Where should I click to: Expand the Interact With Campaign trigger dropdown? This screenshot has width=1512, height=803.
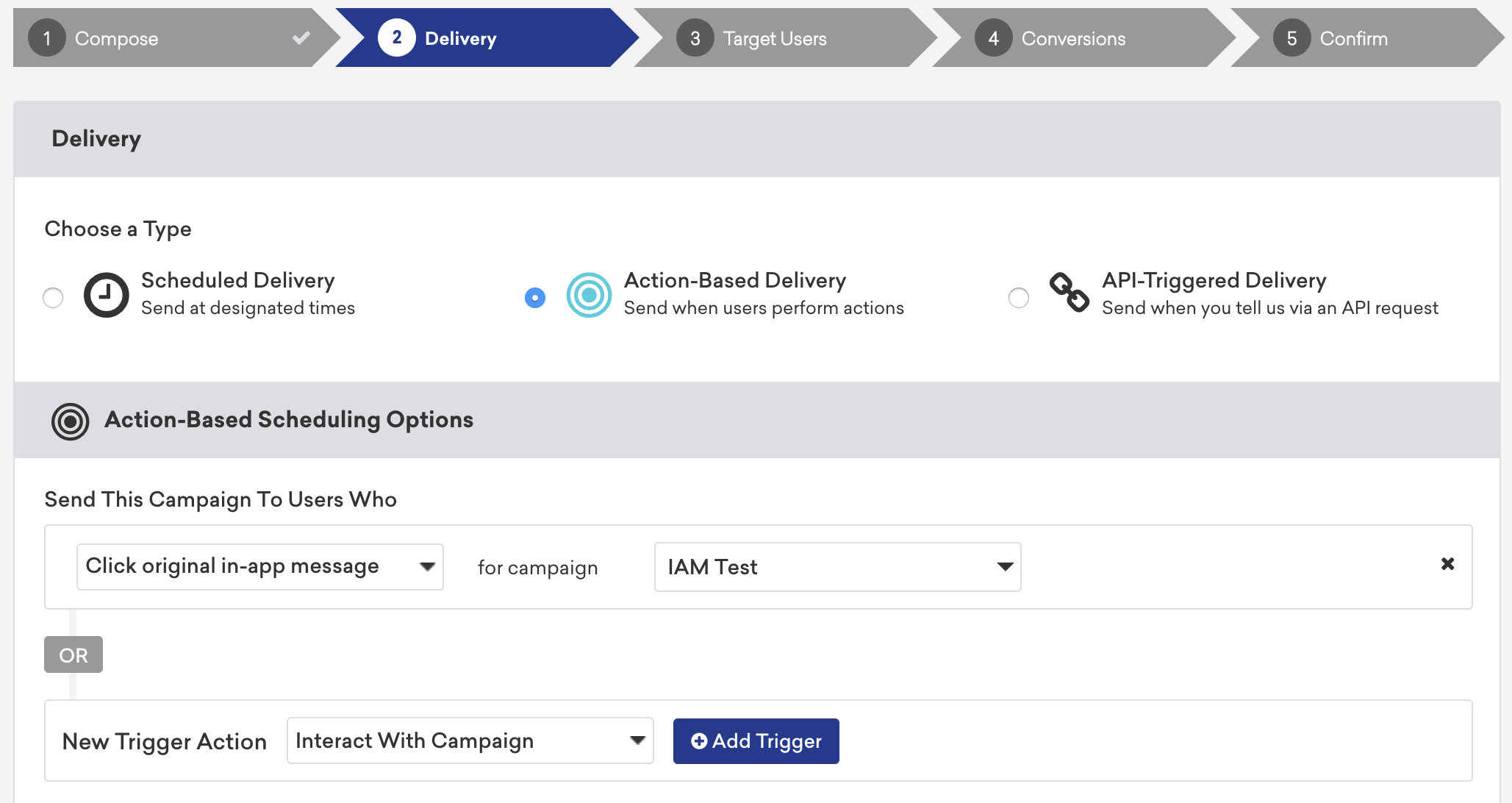tap(470, 740)
